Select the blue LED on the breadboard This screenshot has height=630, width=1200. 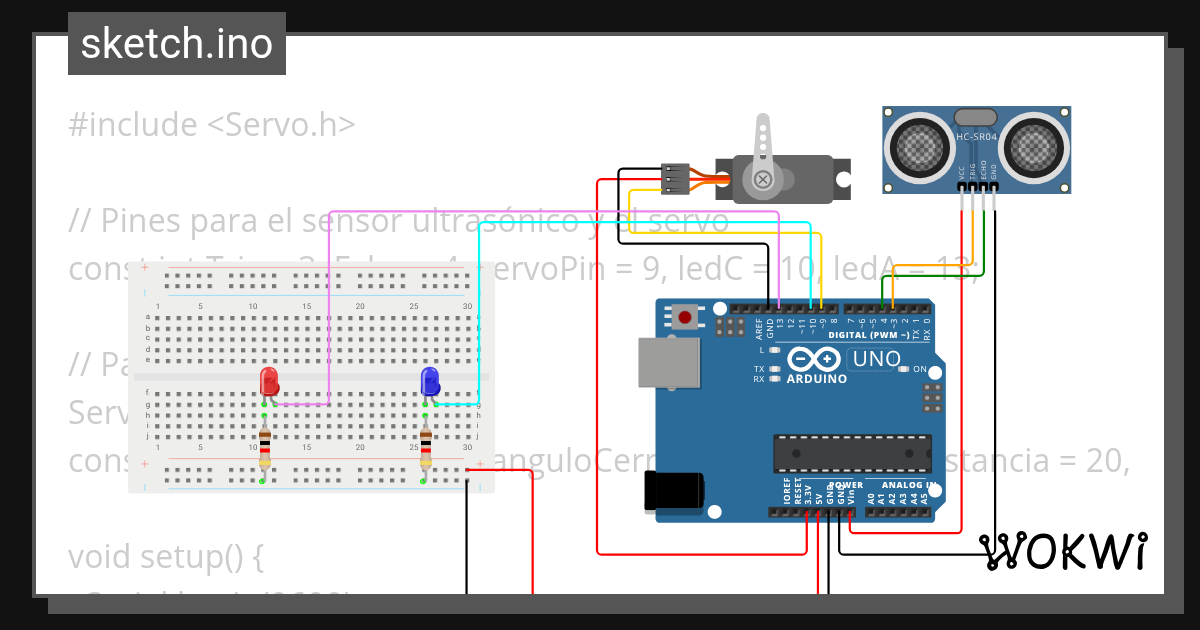pos(428,381)
